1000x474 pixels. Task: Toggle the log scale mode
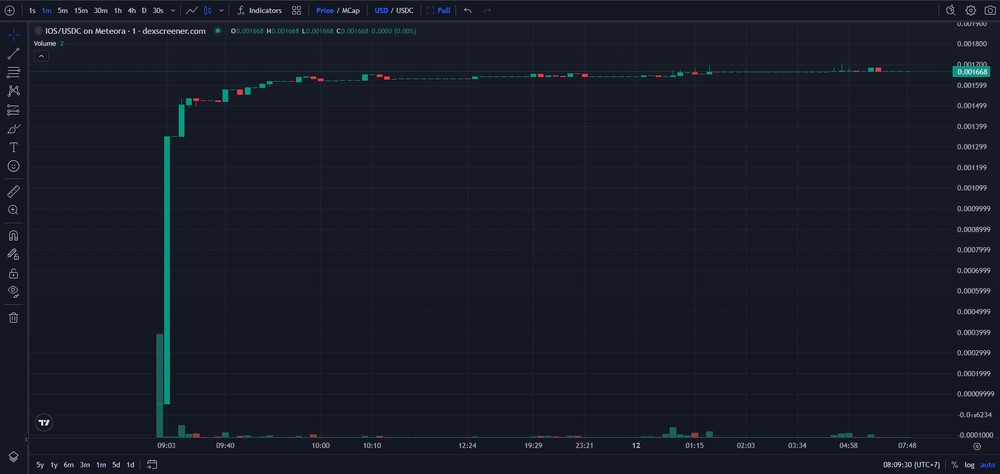pos(969,465)
